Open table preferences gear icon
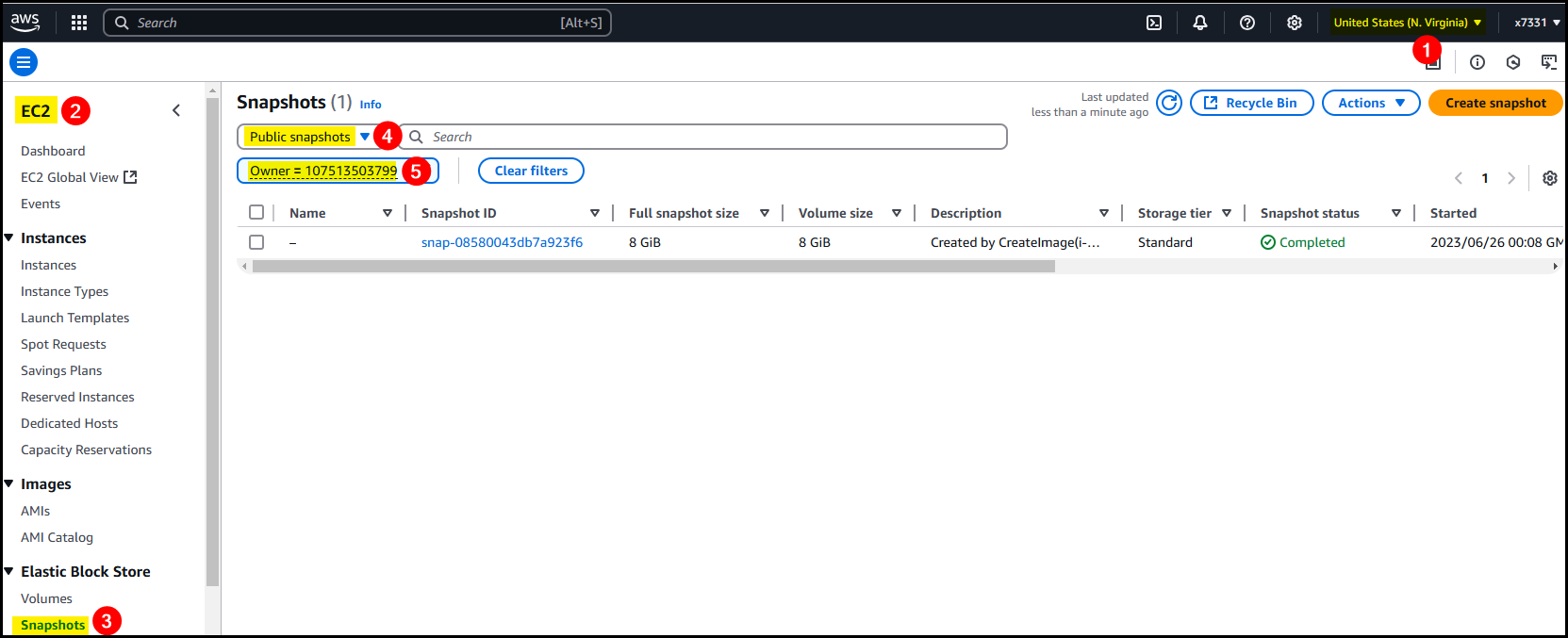This screenshot has height=638, width=1568. [1549, 178]
